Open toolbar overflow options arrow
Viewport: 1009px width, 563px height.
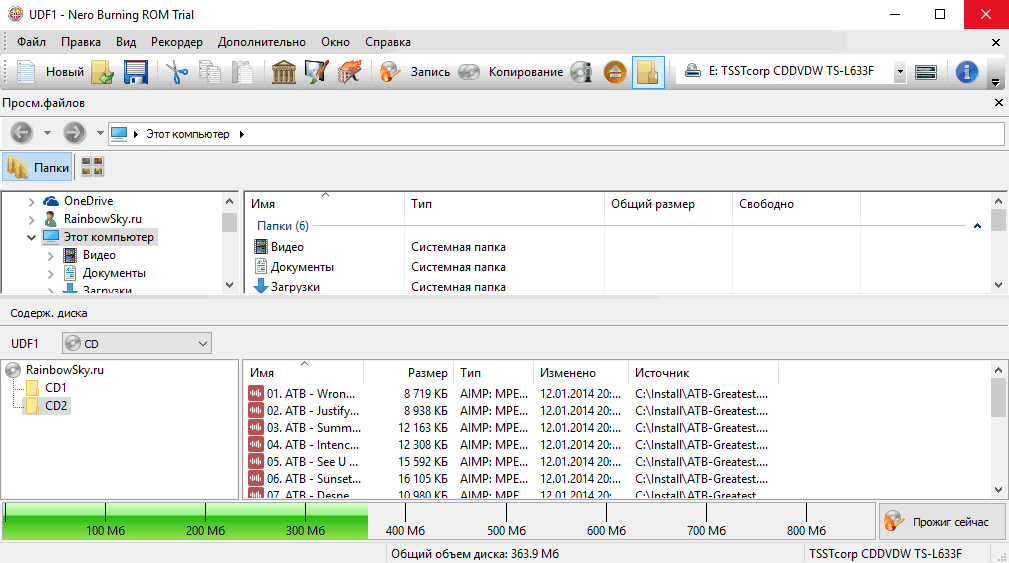pyautogui.click(x=995, y=82)
